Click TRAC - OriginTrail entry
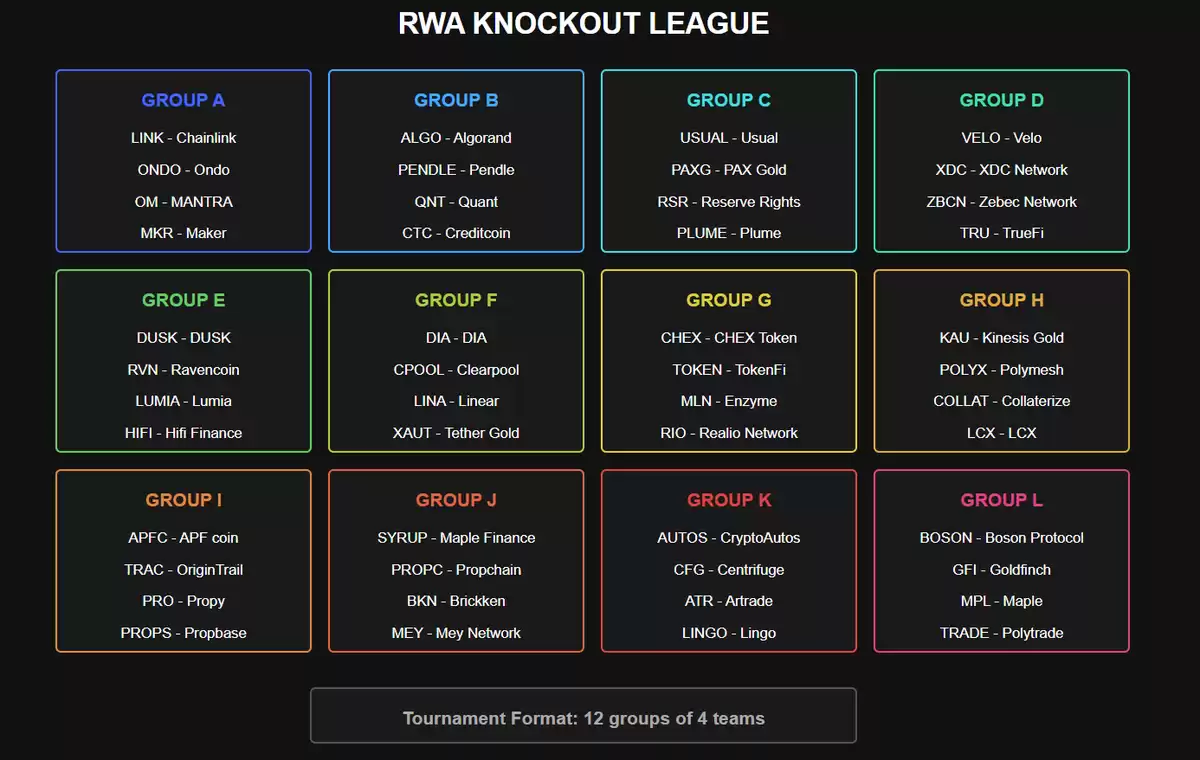This screenshot has height=760, width=1200. tap(183, 570)
